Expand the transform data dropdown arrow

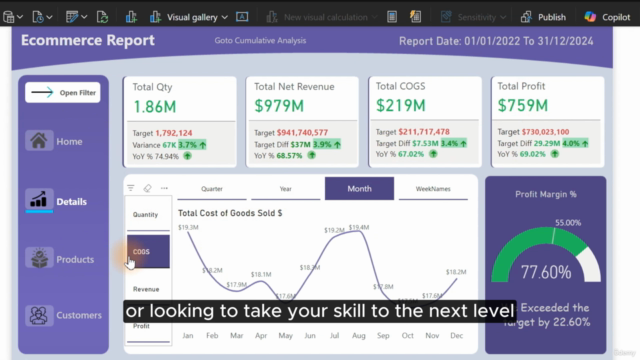pyautogui.click(x=84, y=17)
